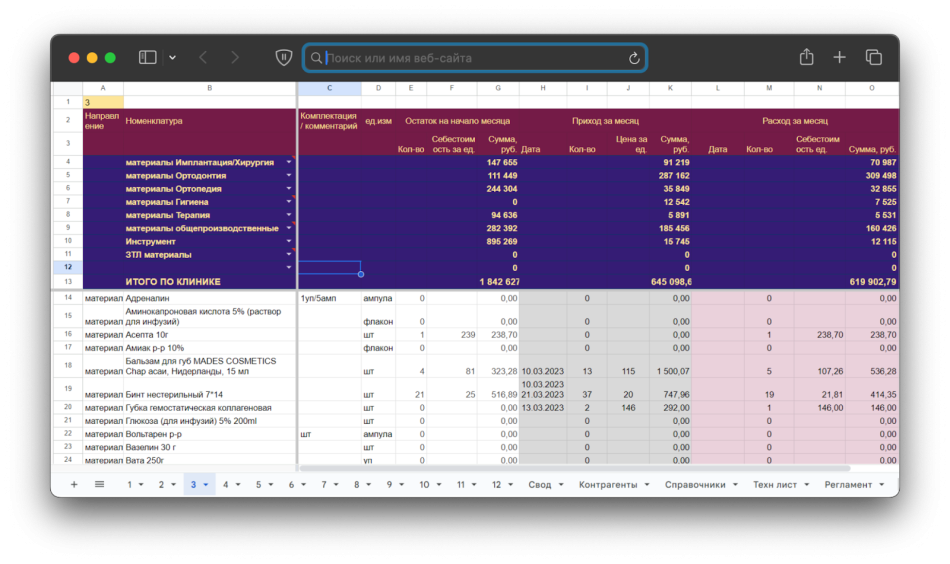Expand dropdown for материалы общепроизводственные
Image resolution: width=950 pixels, height=564 pixels.
(289, 228)
